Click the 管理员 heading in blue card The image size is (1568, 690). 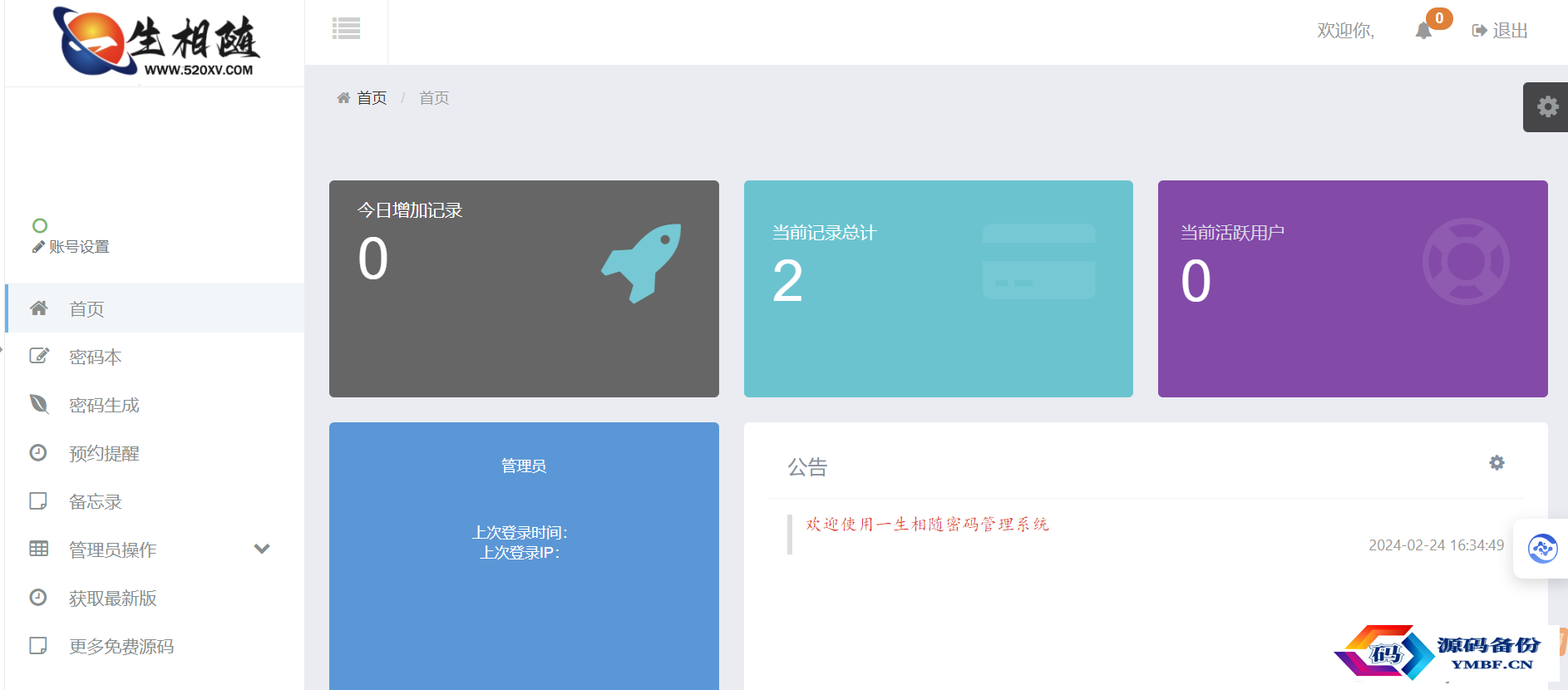tap(524, 466)
